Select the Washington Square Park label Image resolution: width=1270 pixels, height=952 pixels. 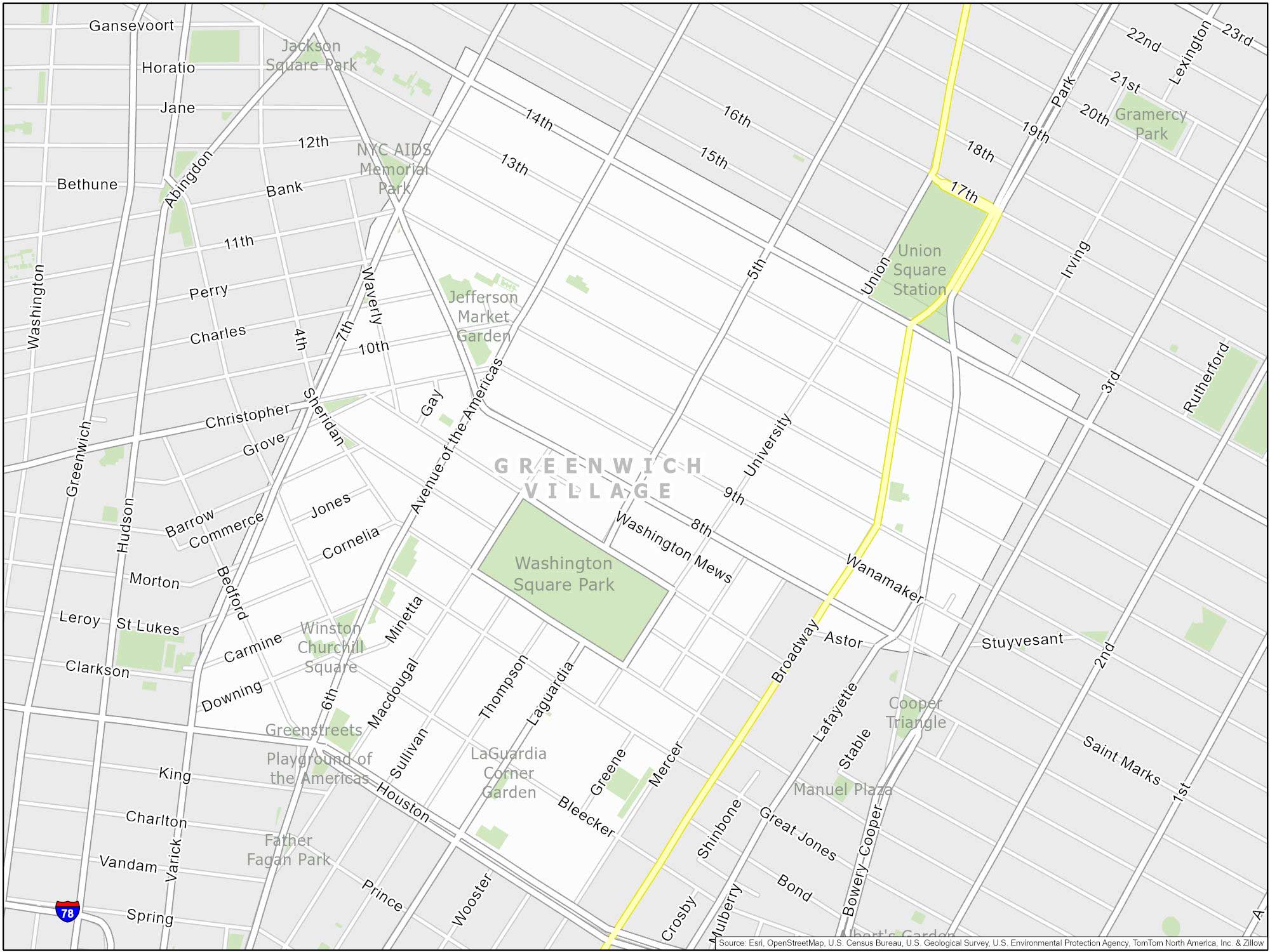(x=563, y=574)
